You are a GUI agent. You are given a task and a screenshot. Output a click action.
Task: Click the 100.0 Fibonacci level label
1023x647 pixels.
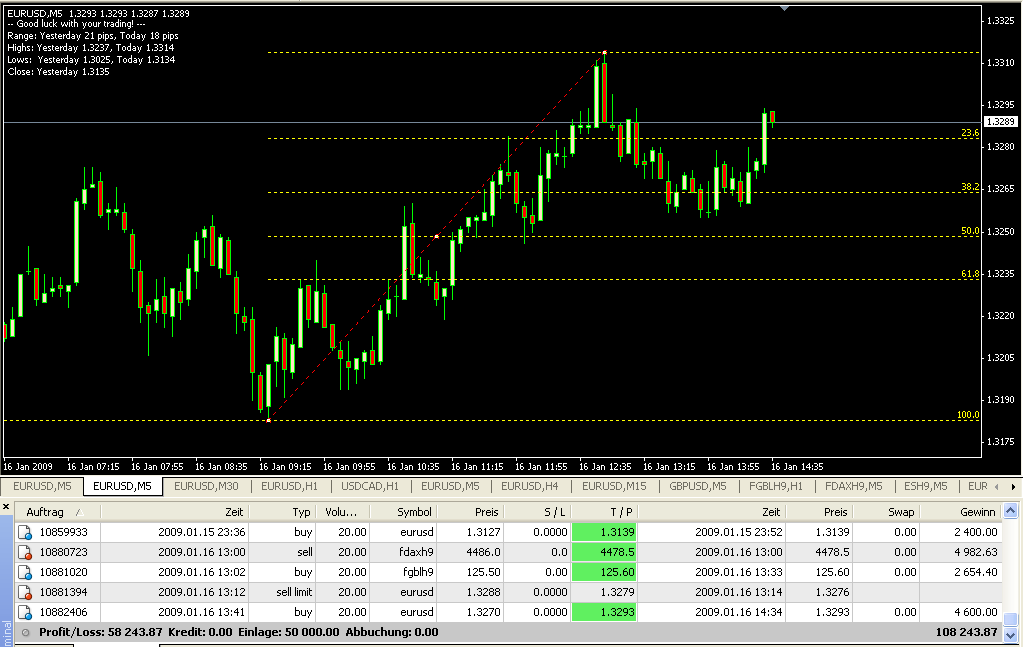click(968, 415)
